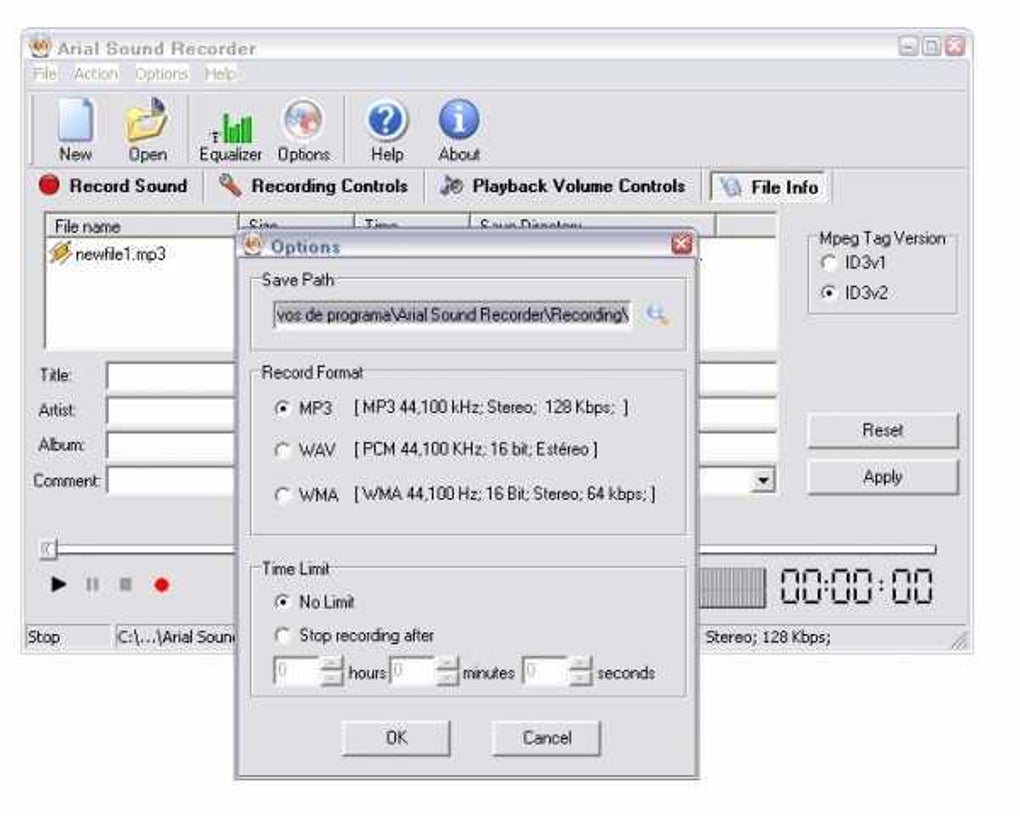Confirm options with OK button

396,738
